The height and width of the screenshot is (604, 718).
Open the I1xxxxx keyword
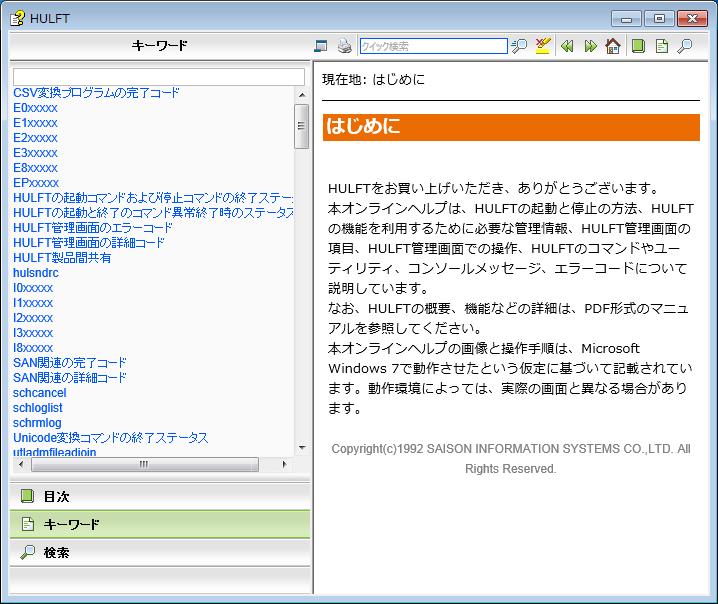click(x=33, y=303)
